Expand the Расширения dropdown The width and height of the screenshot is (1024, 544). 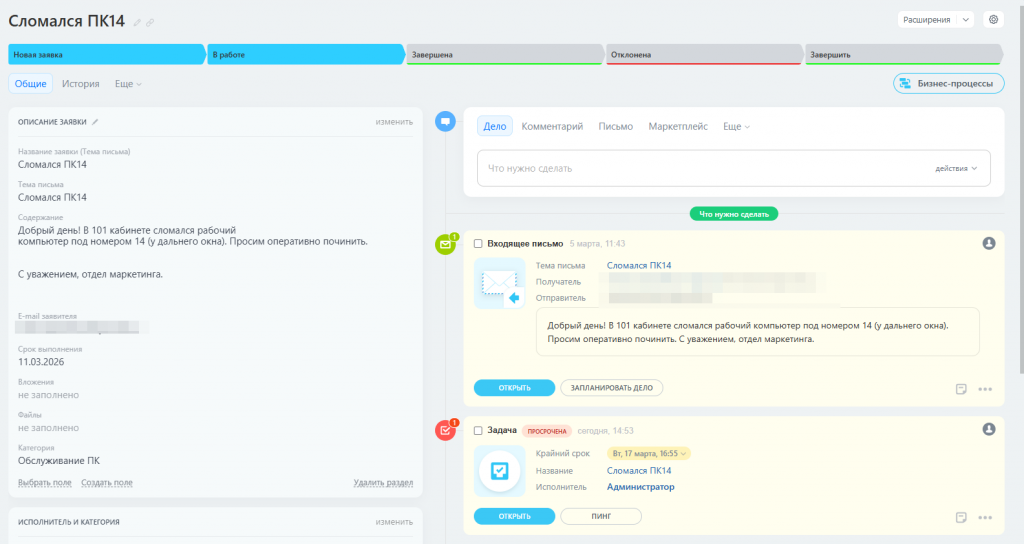click(x=935, y=19)
